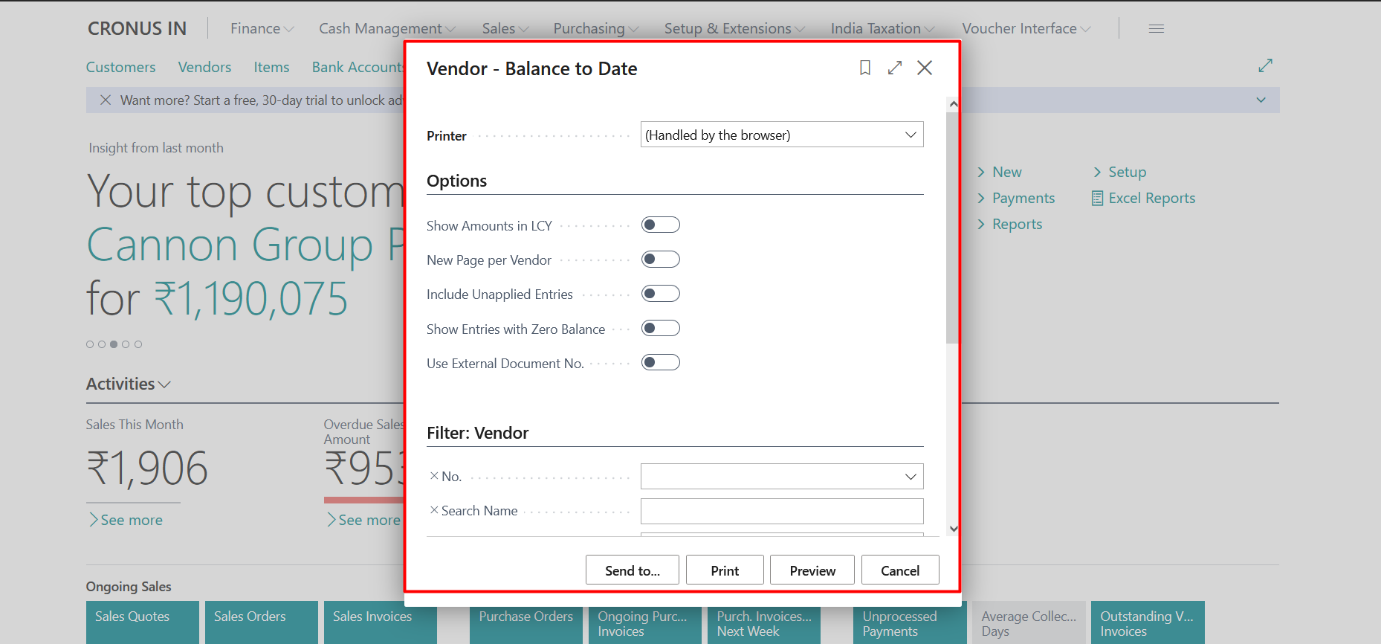Viewport: 1381px width, 644px height.
Task: Switch to the Vendors tab
Action: [x=204, y=67]
